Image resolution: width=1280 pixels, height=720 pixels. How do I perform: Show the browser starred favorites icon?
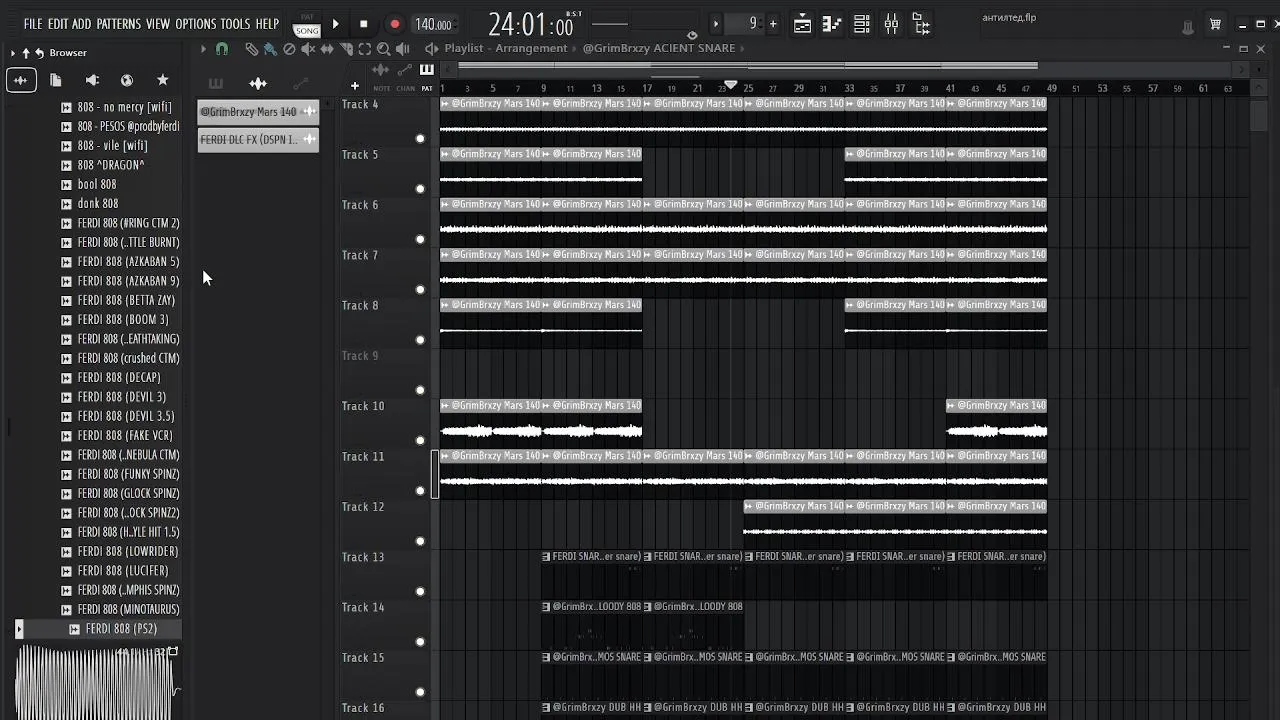tap(163, 80)
